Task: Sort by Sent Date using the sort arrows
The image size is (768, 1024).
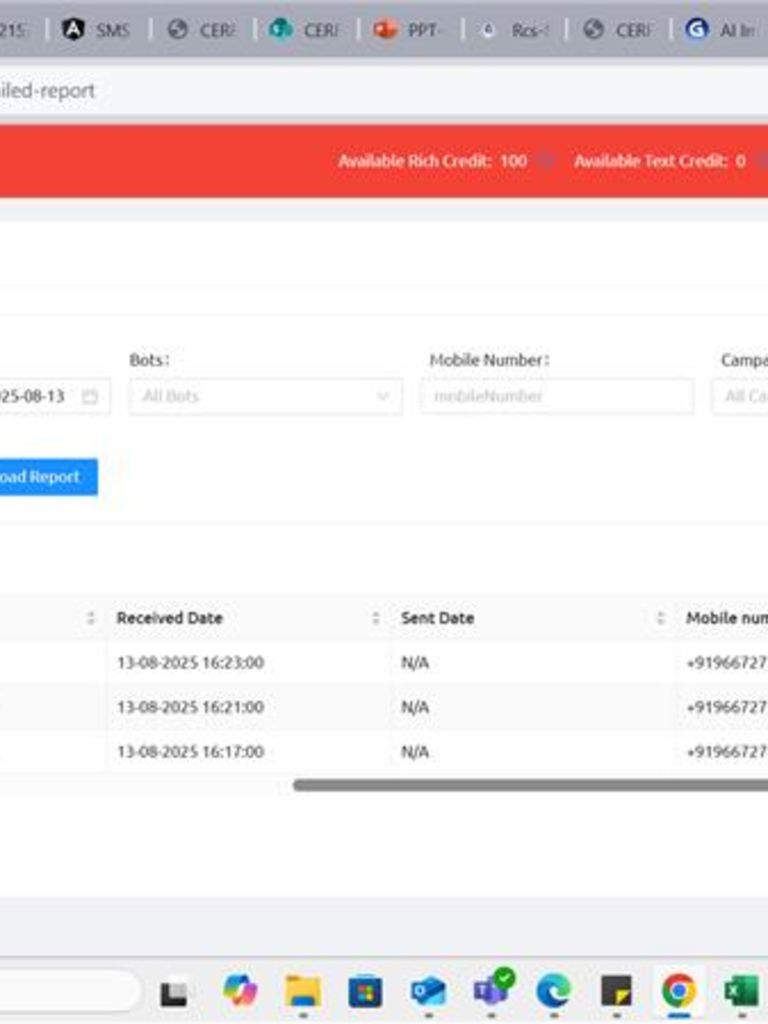Action: coord(660,618)
